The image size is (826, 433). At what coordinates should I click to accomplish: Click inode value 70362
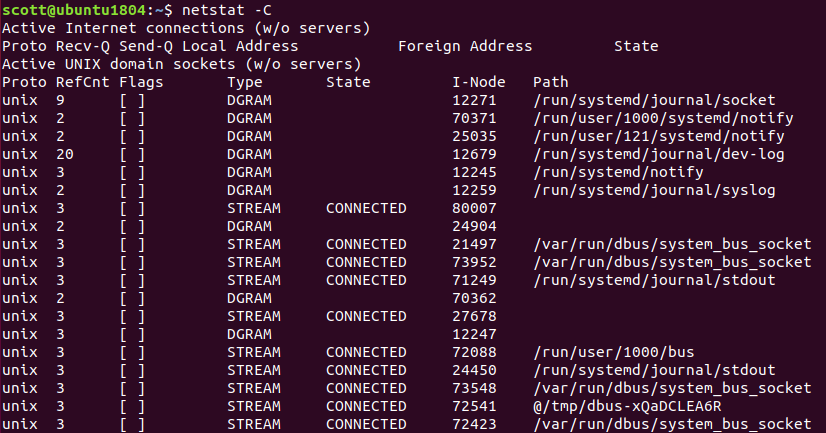[x=474, y=298]
